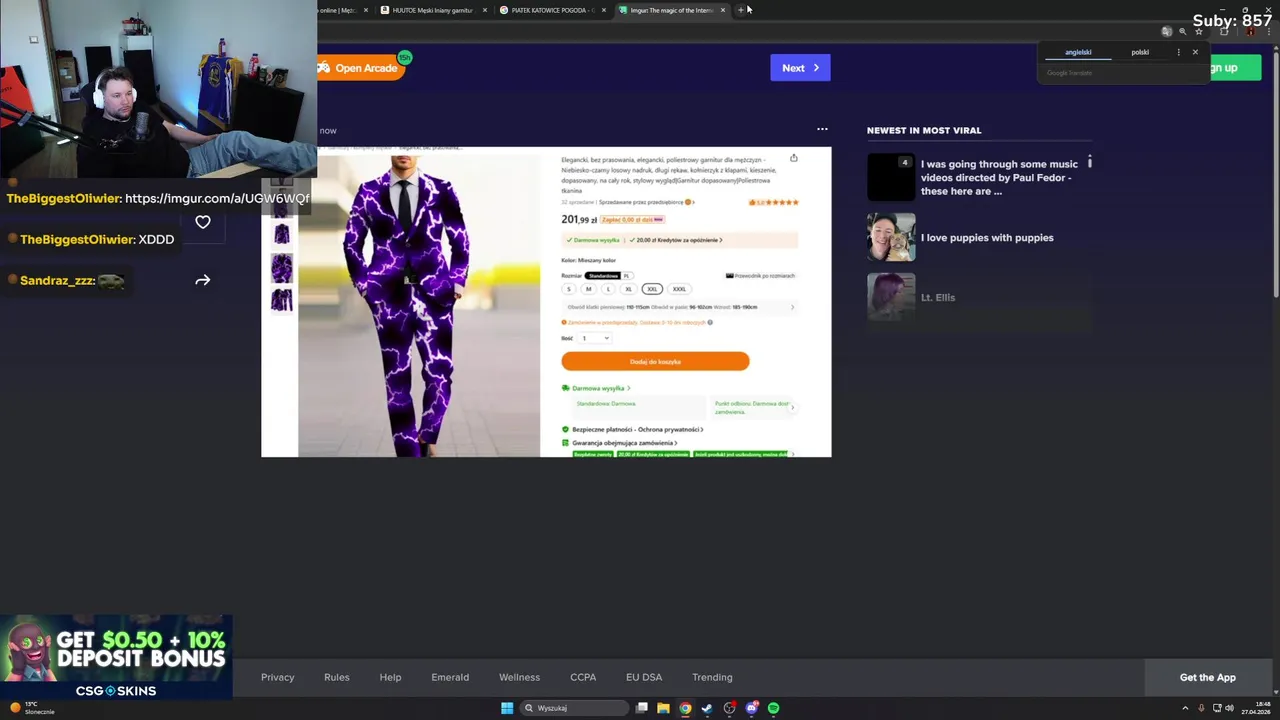Click the network icon in system tray
This screenshot has width=1280, height=720.
(x=1215, y=708)
